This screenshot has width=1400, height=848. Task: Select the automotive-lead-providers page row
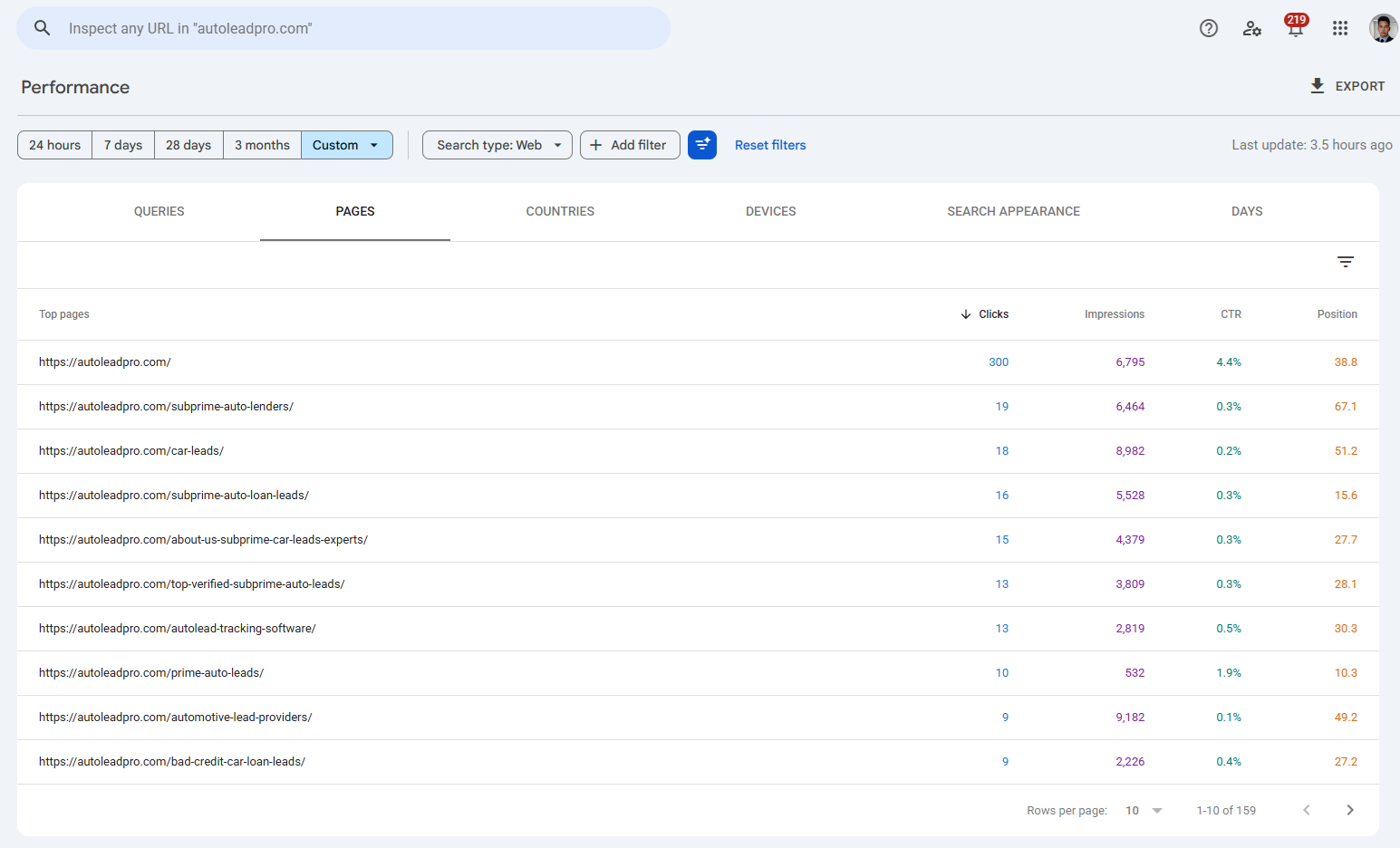point(698,718)
